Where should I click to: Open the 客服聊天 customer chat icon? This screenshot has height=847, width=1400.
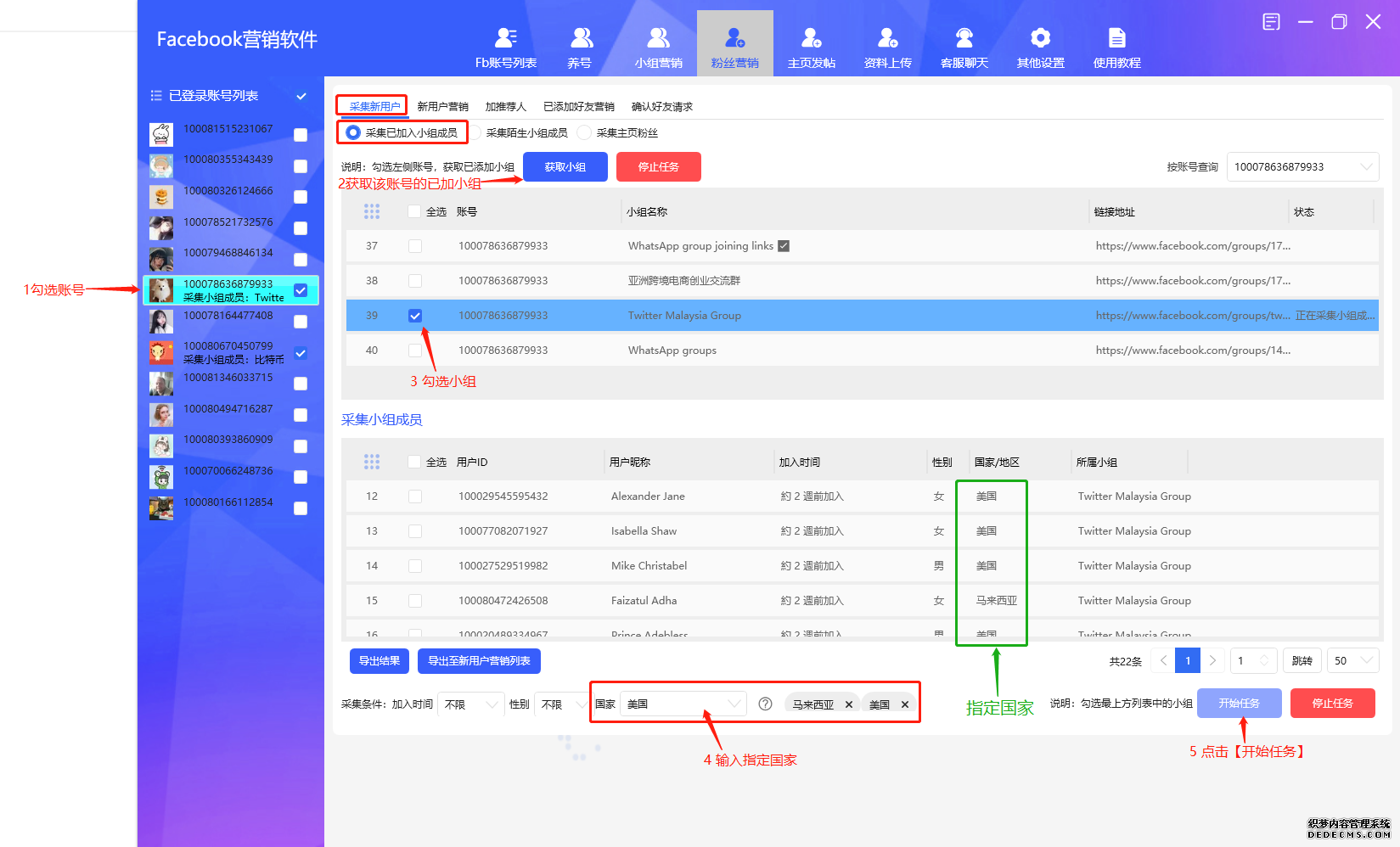coord(964,38)
